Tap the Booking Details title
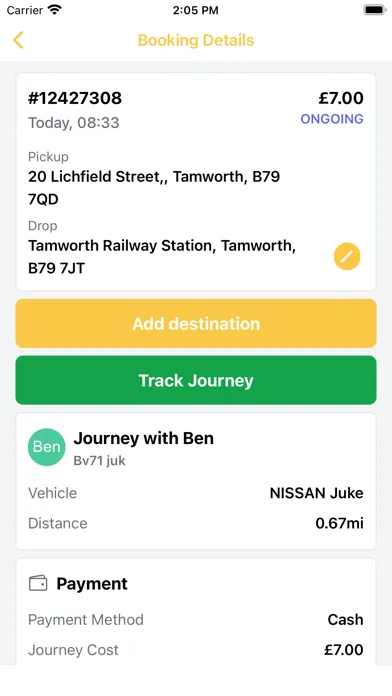The image size is (392, 696). [x=196, y=40]
